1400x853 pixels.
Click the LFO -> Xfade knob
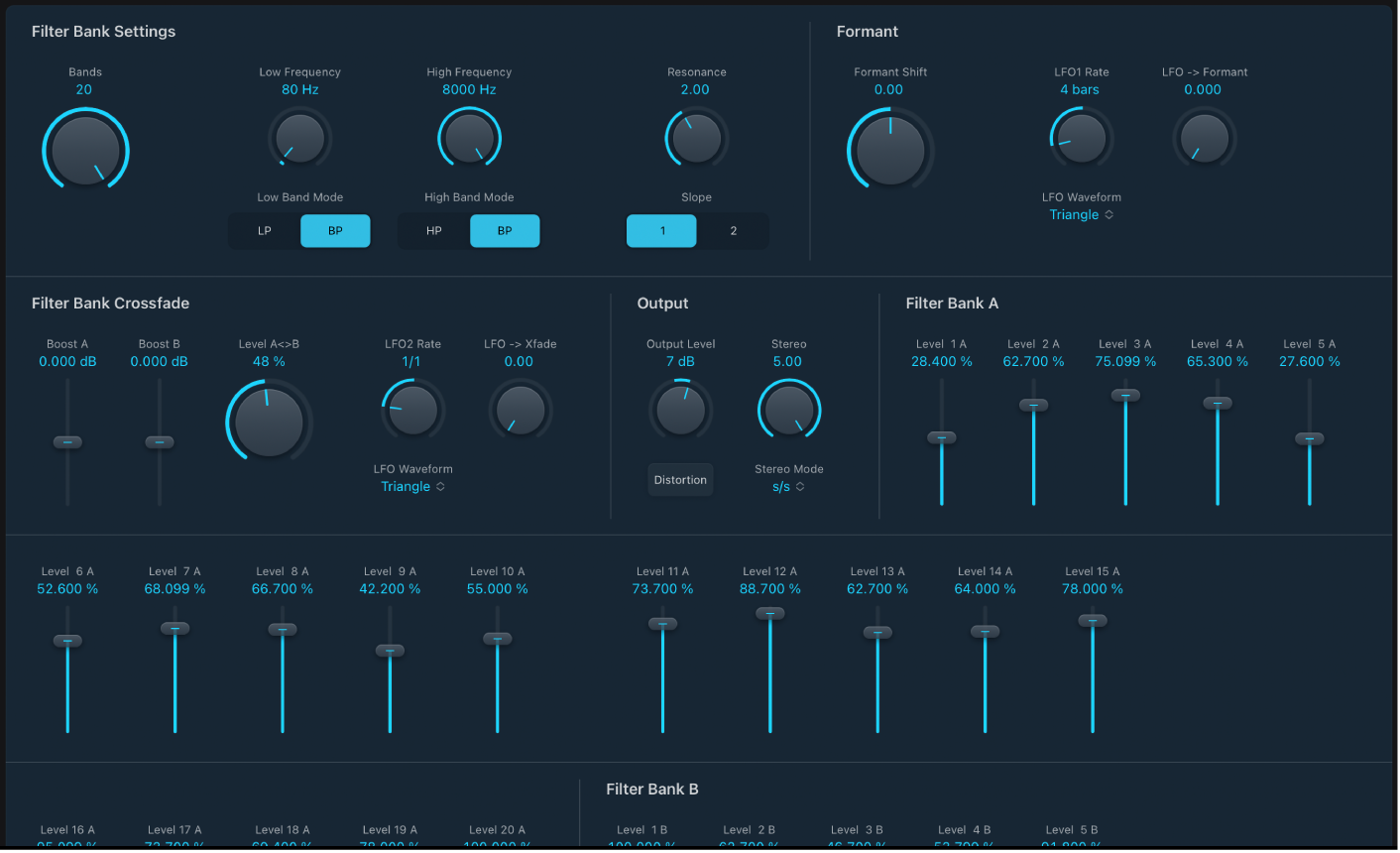pos(520,409)
